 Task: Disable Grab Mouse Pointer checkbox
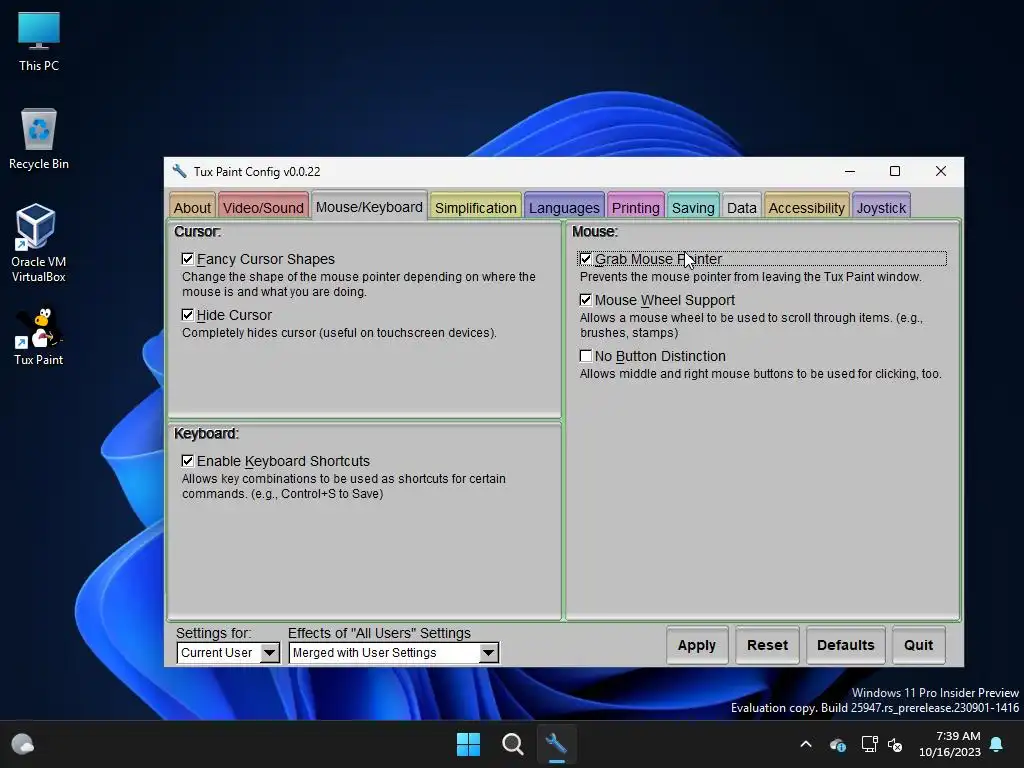pos(586,259)
